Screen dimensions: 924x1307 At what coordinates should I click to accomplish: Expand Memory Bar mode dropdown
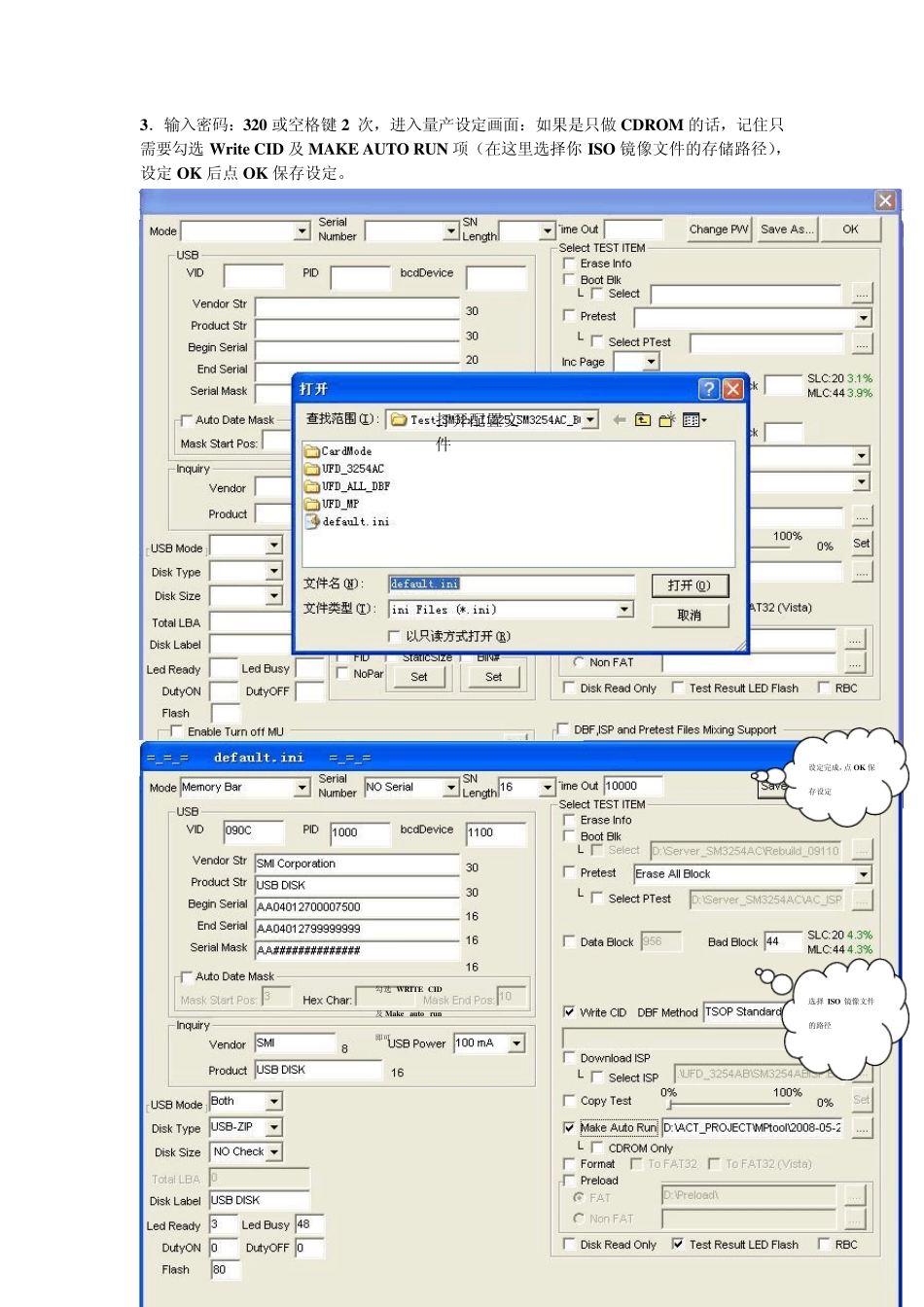[x=302, y=788]
